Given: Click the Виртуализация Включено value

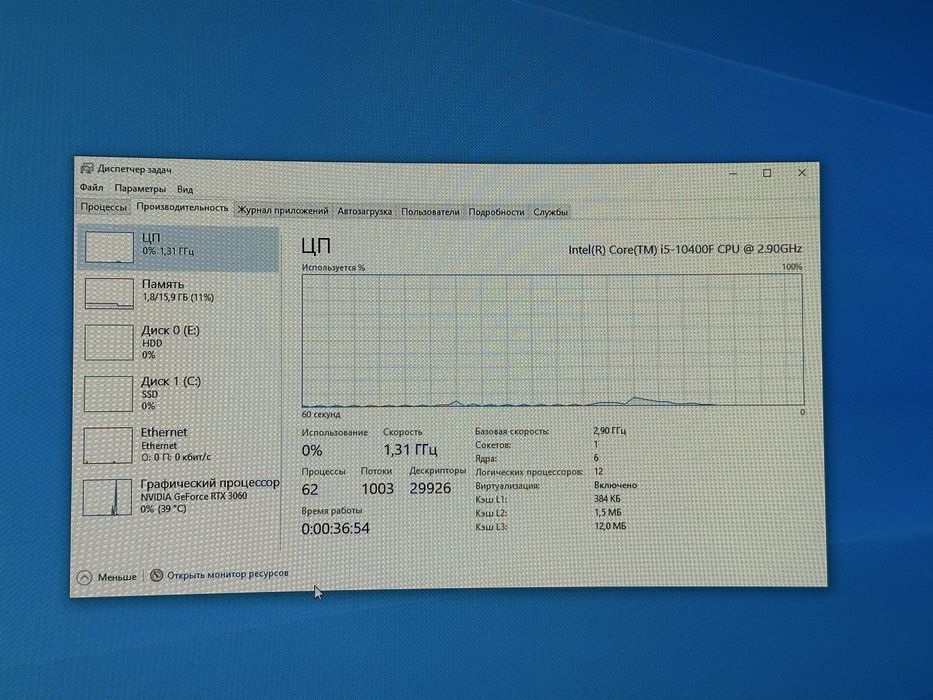Looking at the screenshot, I should [x=615, y=485].
